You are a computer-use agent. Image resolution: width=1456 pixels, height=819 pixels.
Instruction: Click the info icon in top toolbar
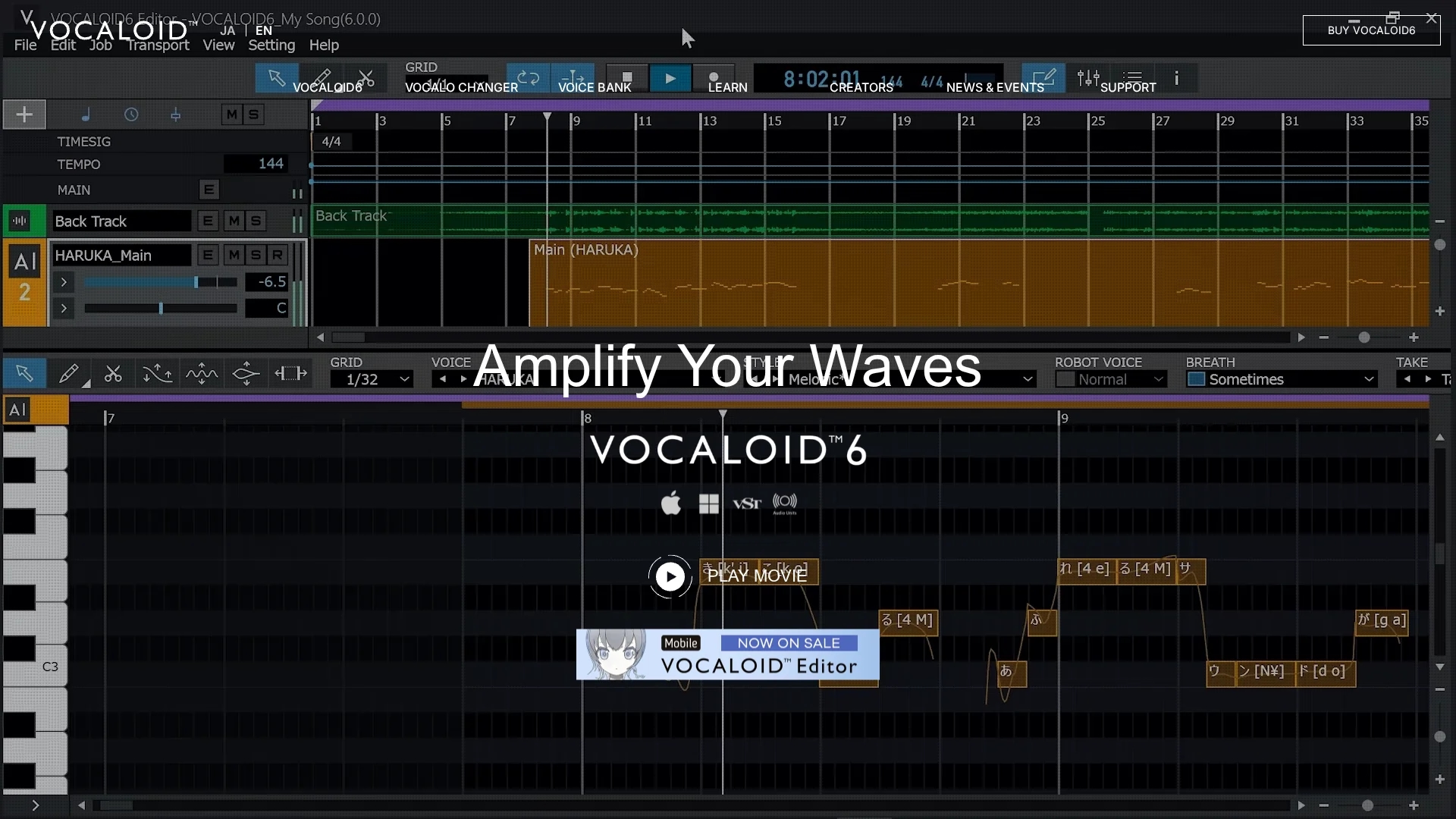coord(1176,78)
